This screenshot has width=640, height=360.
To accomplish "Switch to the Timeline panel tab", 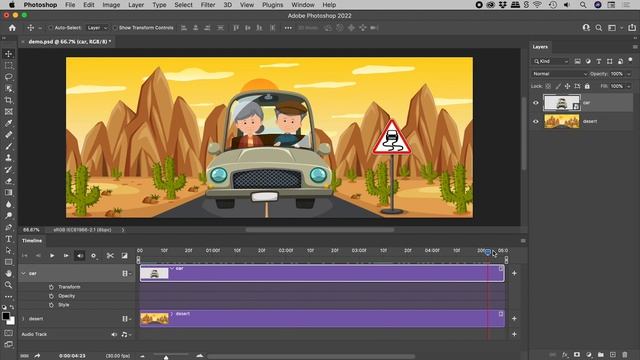I will (32, 241).
